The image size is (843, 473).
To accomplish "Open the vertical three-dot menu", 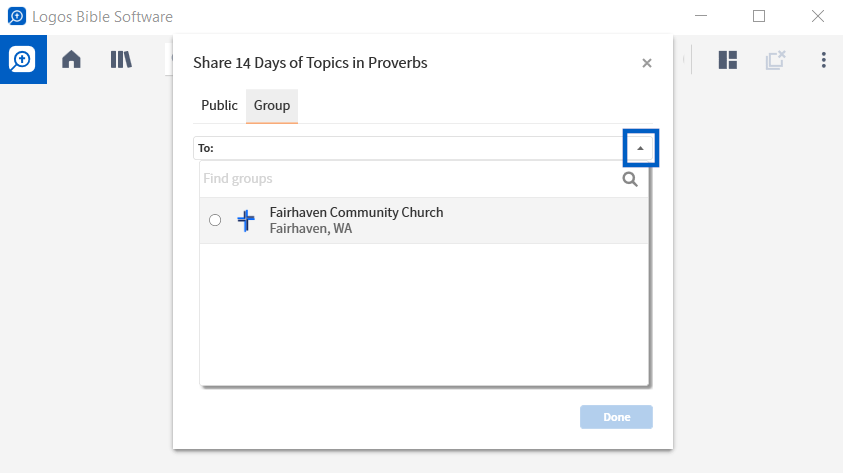I will pos(823,60).
